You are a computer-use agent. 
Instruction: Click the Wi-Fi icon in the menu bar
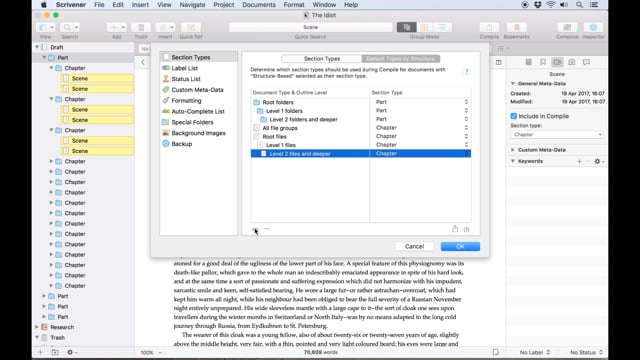pyautogui.click(x=551, y=5)
